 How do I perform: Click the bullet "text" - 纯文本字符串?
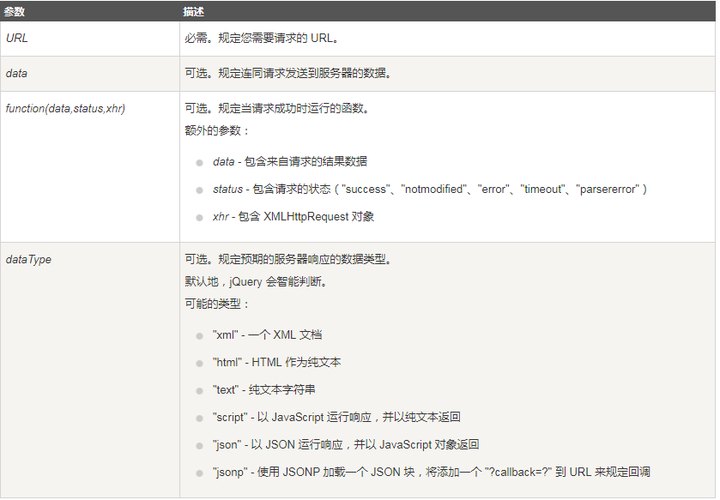click(x=264, y=390)
